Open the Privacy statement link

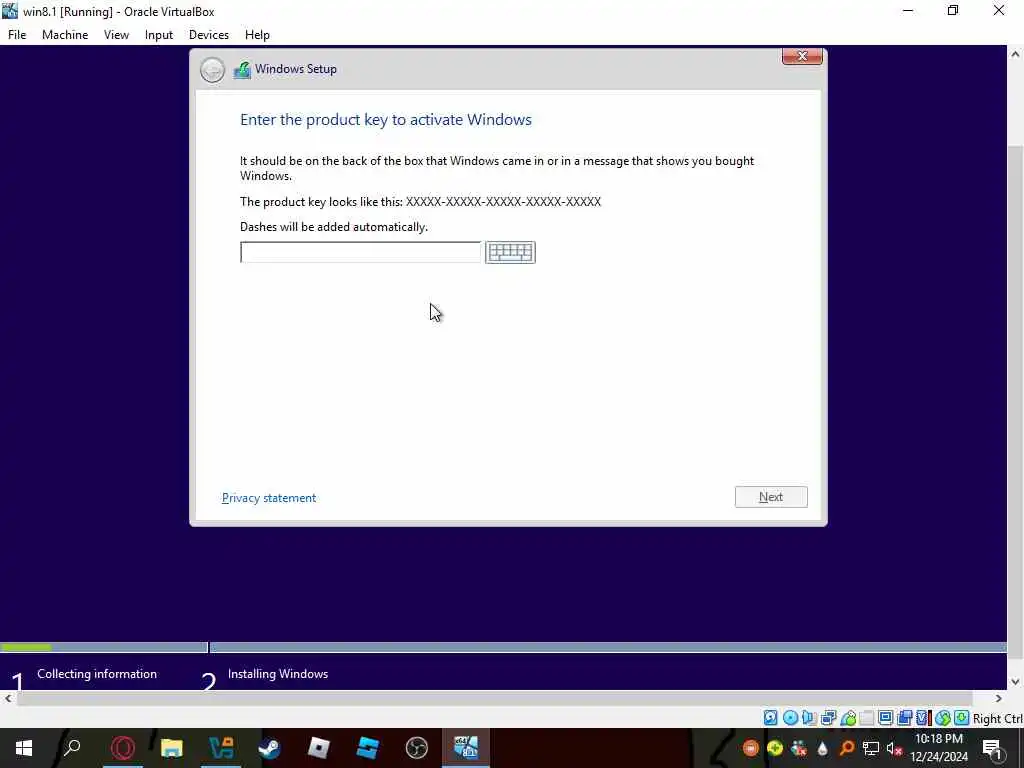[269, 498]
